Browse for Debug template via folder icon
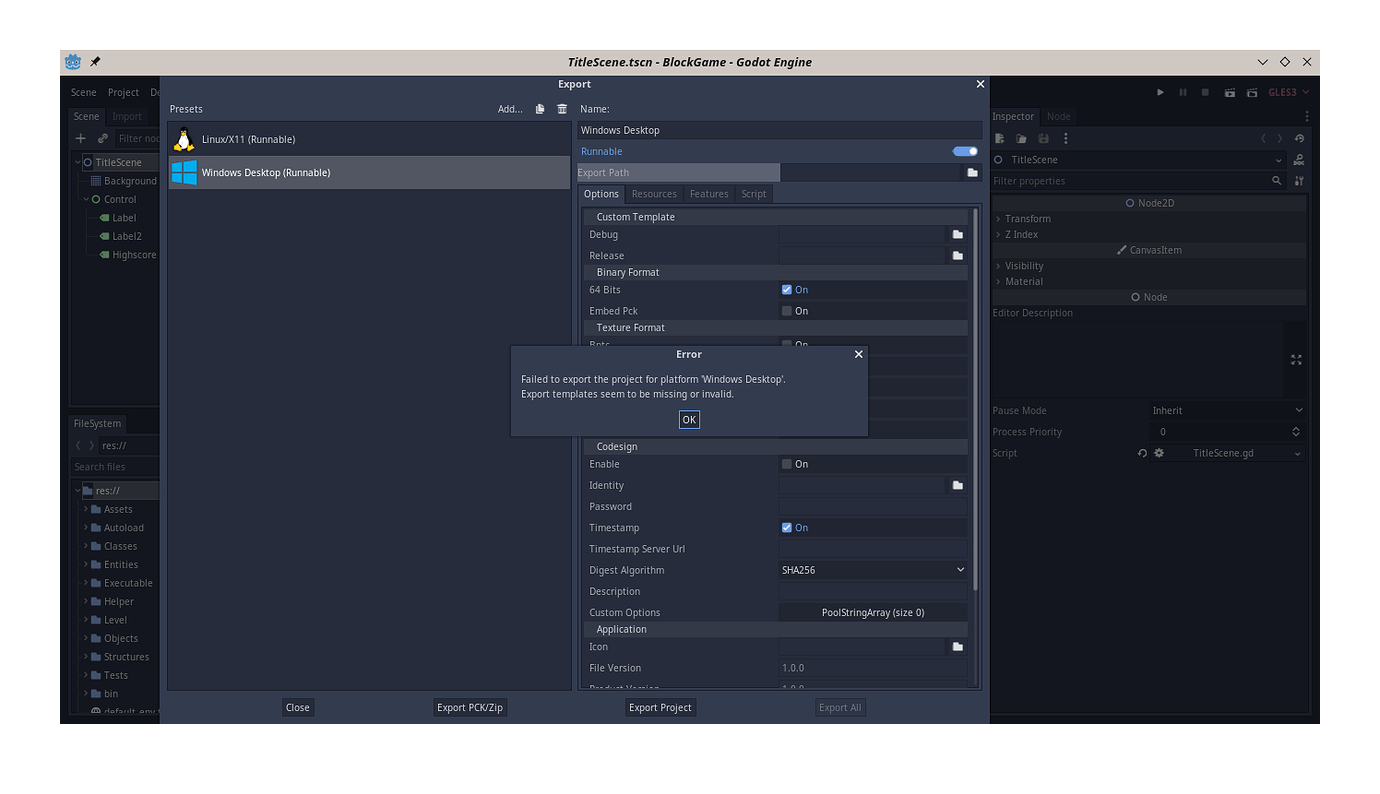This screenshot has height=794, width=1380. tap(957, 234)
